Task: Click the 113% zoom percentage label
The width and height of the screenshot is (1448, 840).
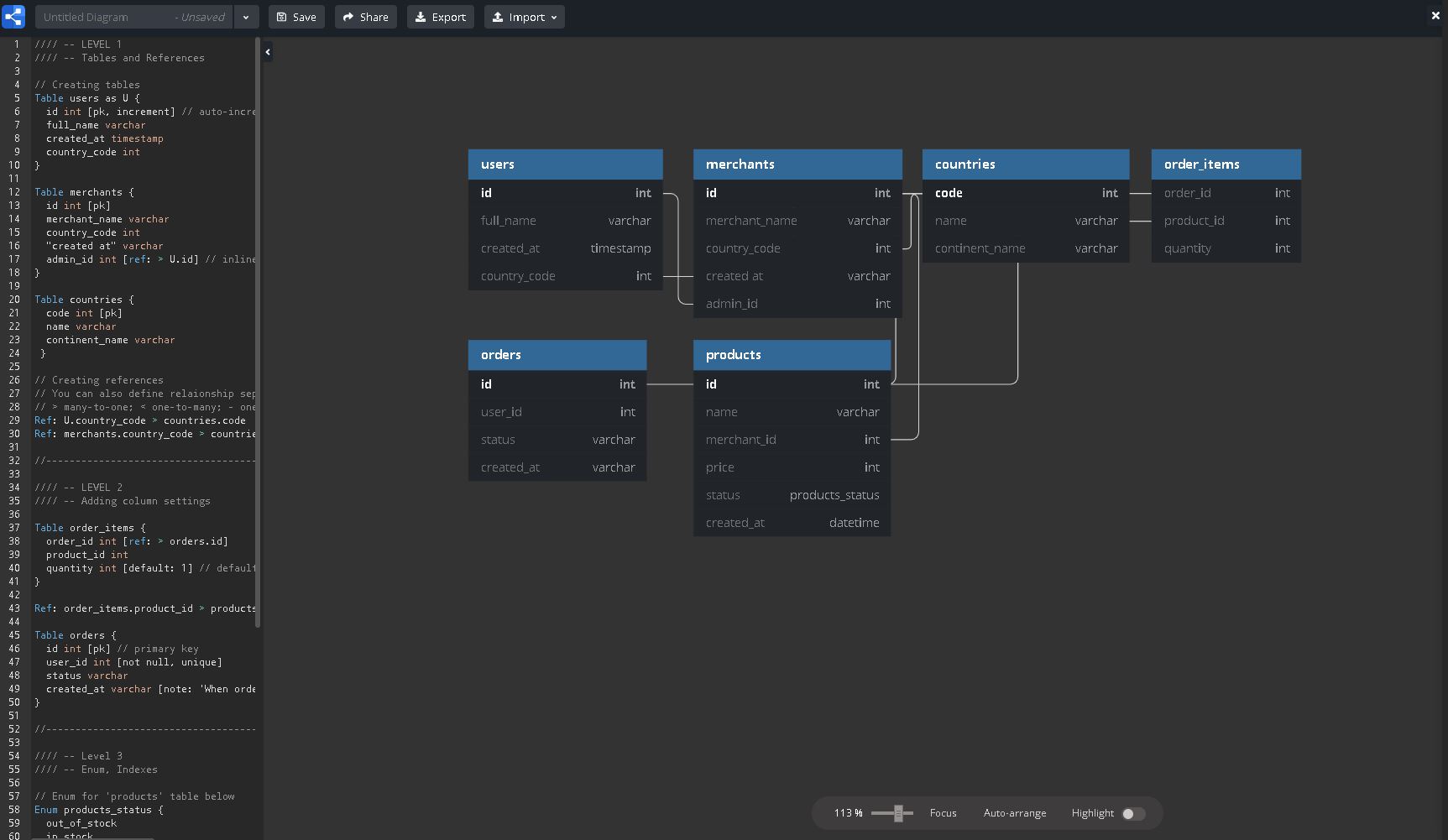Action: 847,812
